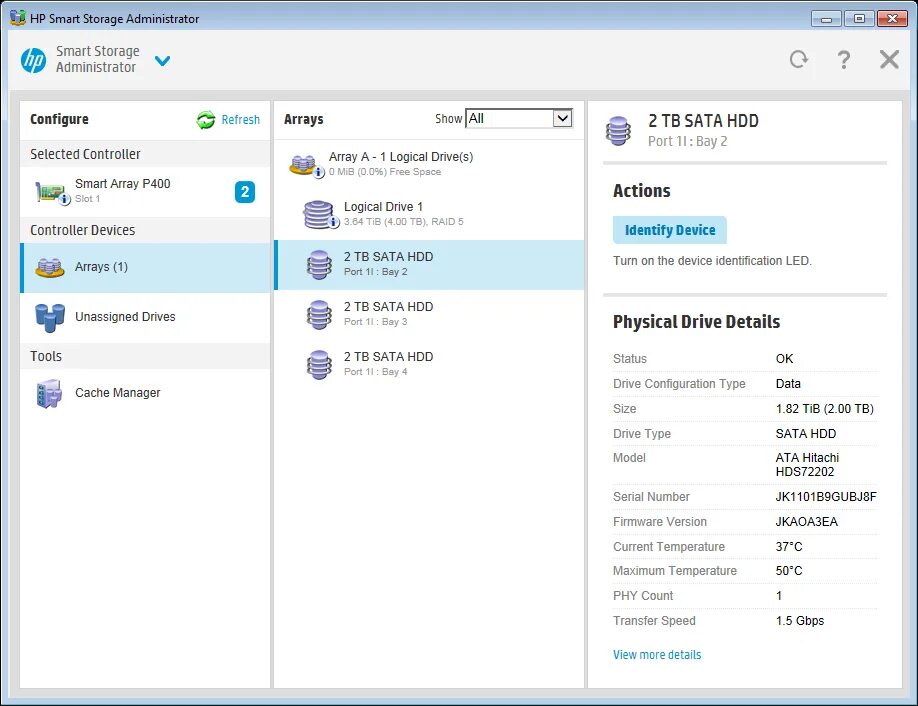Viewport: 918px width, 706px height.
Task: Select Array A - 1 Logical Drive(s)
Action: (429, 164)
